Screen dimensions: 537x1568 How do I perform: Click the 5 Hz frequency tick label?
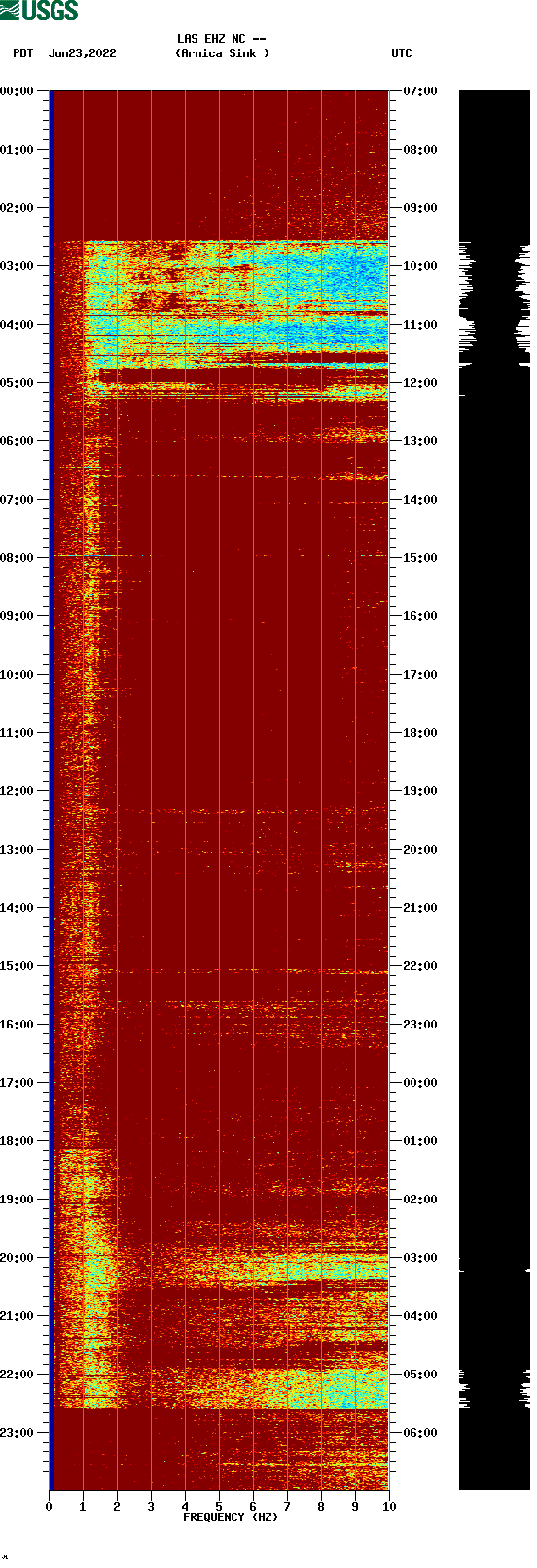point(219,1507)
